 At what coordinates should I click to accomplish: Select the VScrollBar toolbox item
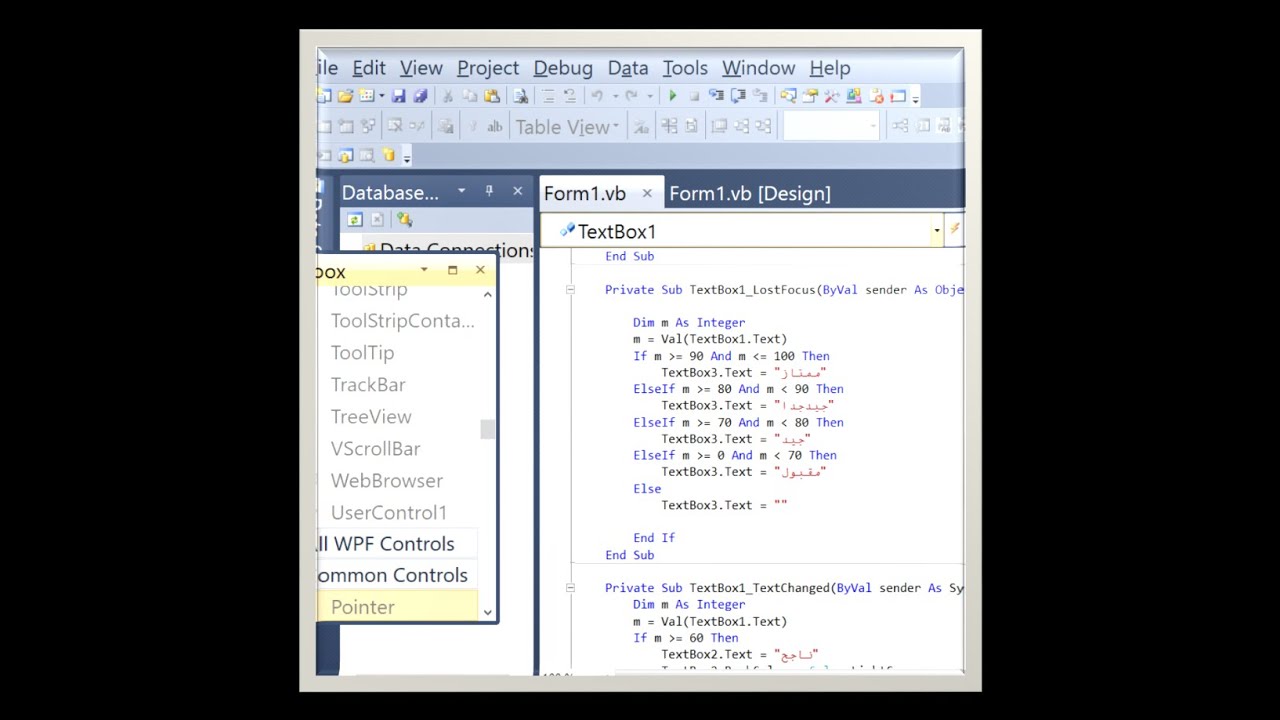tap(376, 449)
